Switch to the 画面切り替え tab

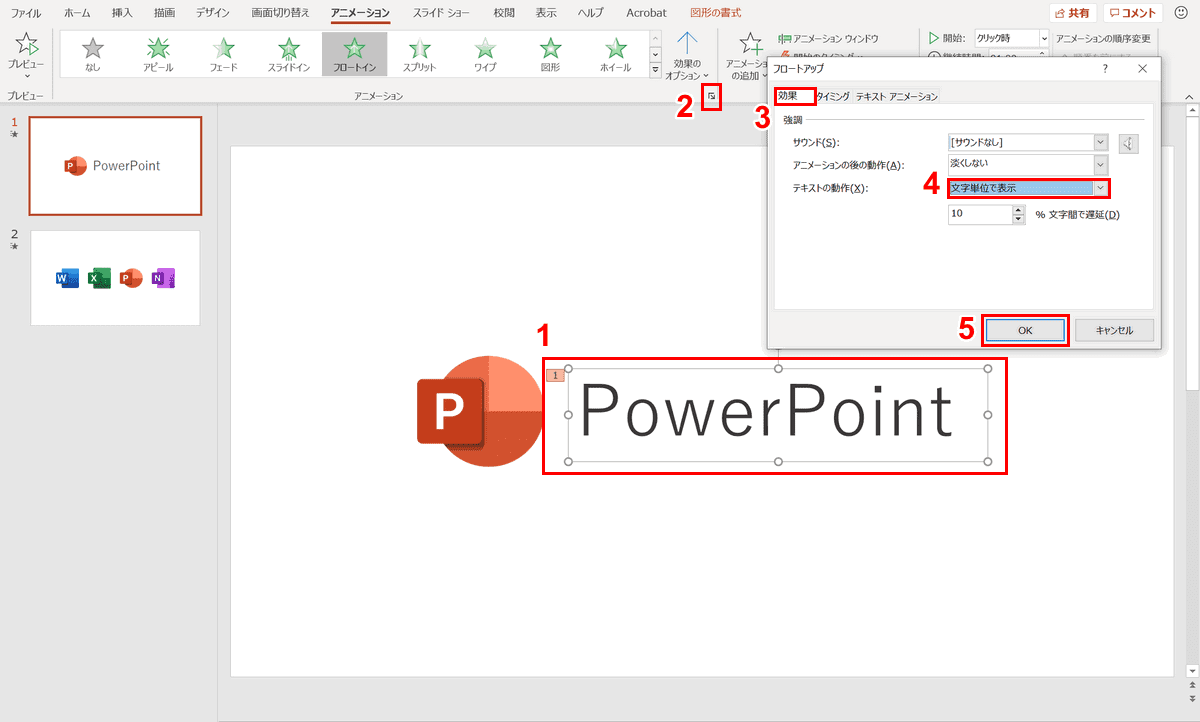(281, 14)
